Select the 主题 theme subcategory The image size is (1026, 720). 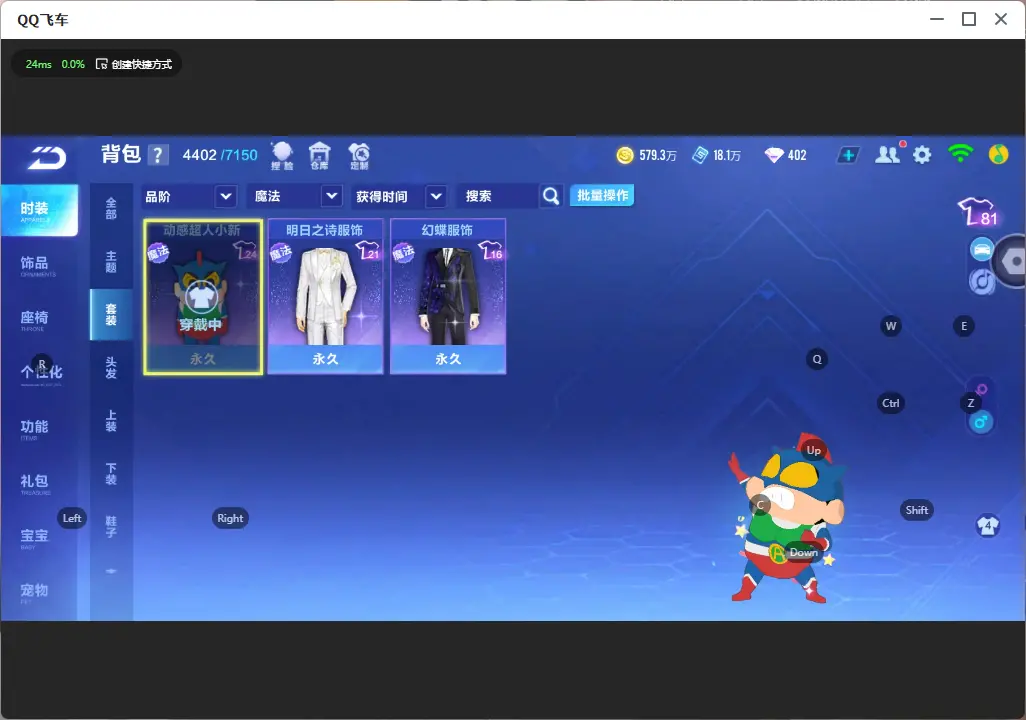111,262
